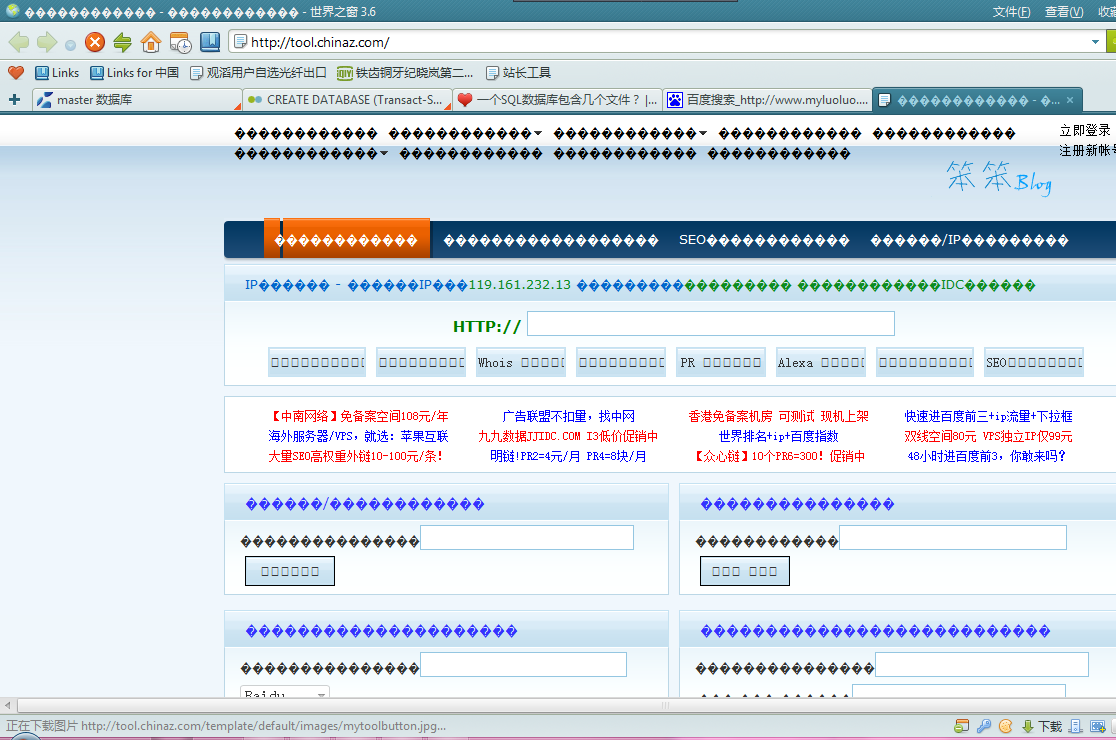Open the 站长工具 bookmark

518,73
